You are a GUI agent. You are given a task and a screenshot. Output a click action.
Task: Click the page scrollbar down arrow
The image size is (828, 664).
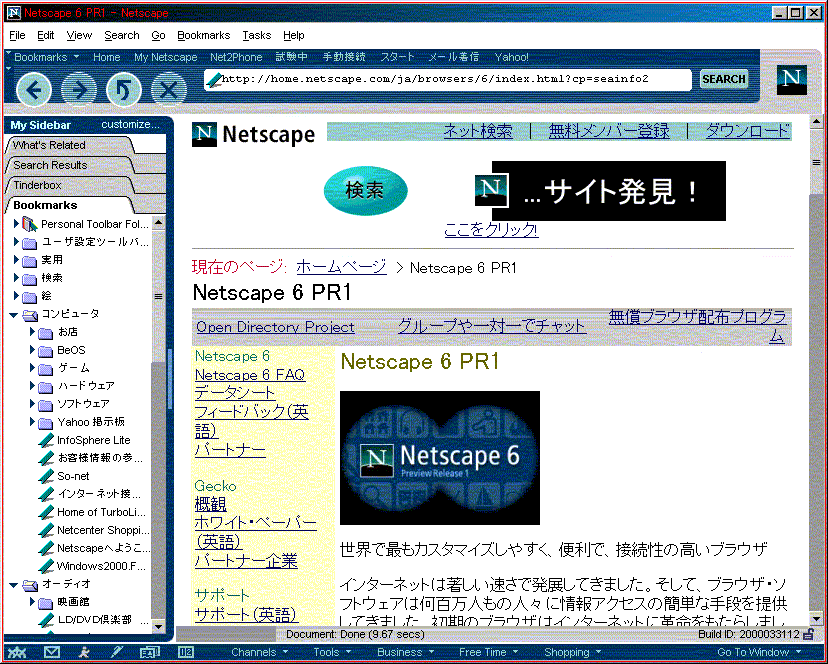tap(815, 619)
